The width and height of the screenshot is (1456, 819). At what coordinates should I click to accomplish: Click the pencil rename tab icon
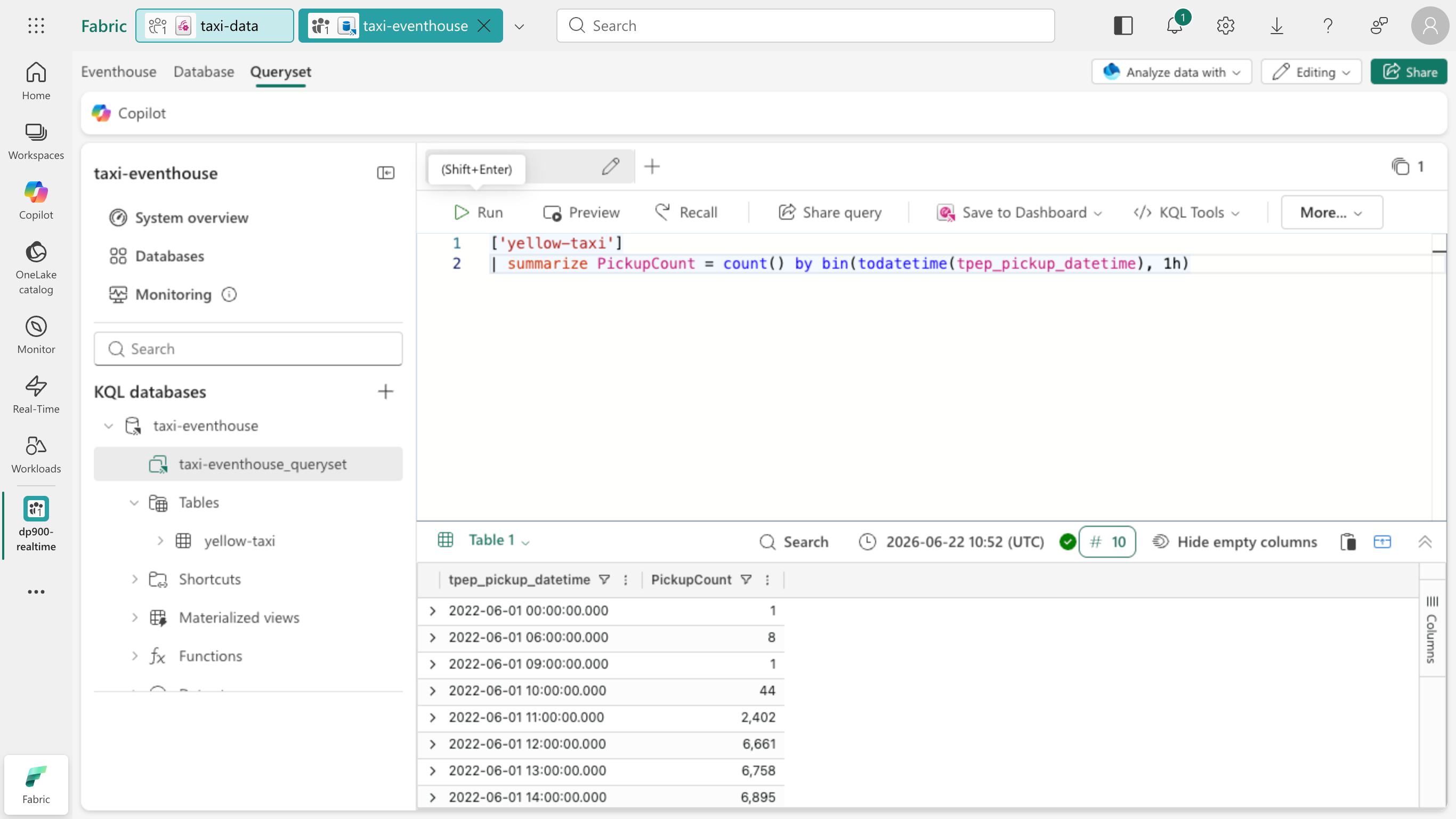pos(610,166)
